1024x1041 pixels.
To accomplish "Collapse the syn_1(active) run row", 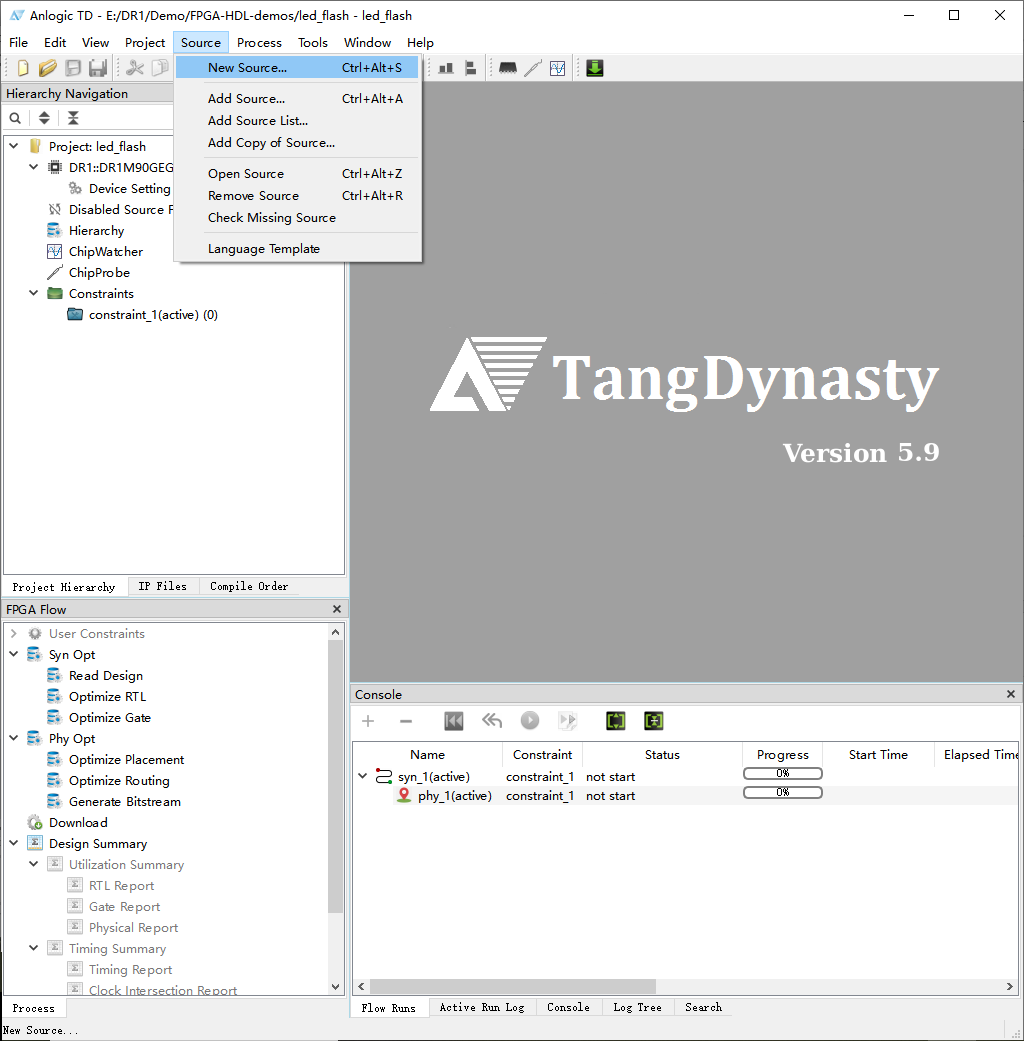I will coord(363,775).
